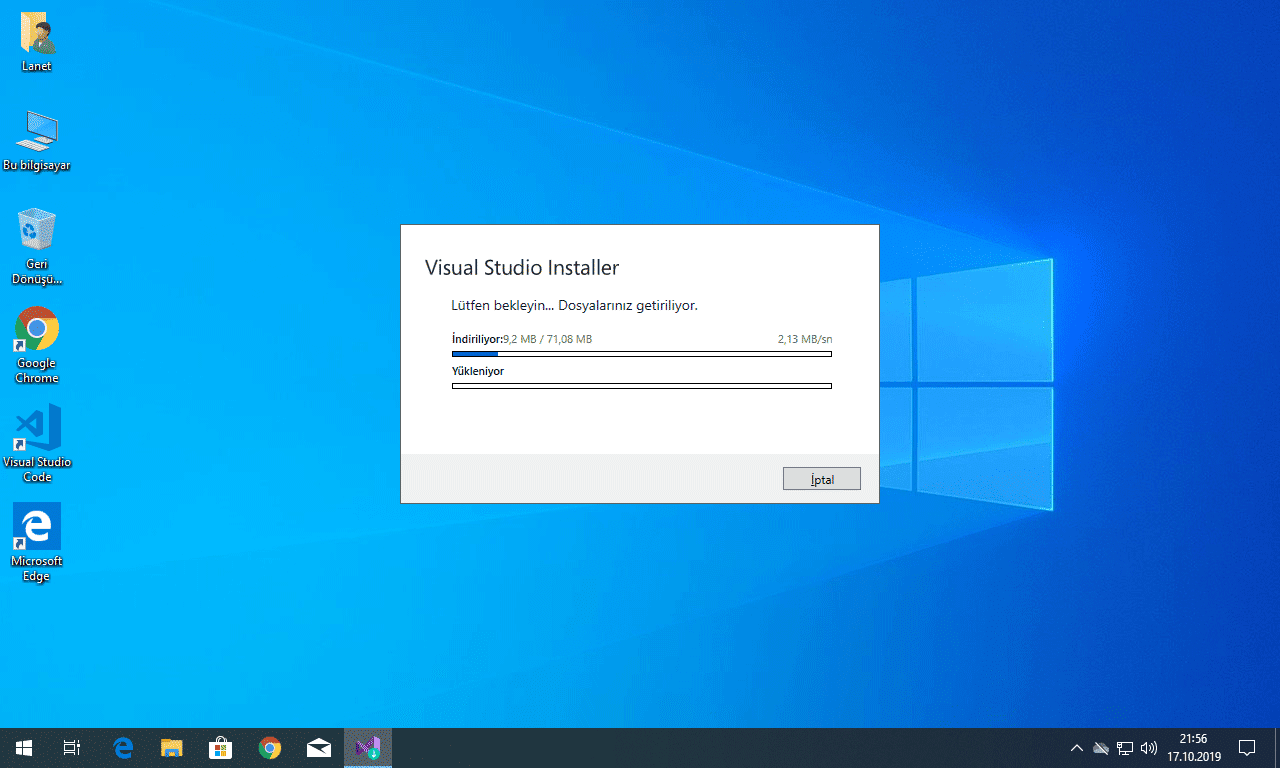The height and width of the screenshot is (768, 1280).
Task: Click the 'Yükleniyor' label
Action: pyautogui.click(x=478, y=371)
